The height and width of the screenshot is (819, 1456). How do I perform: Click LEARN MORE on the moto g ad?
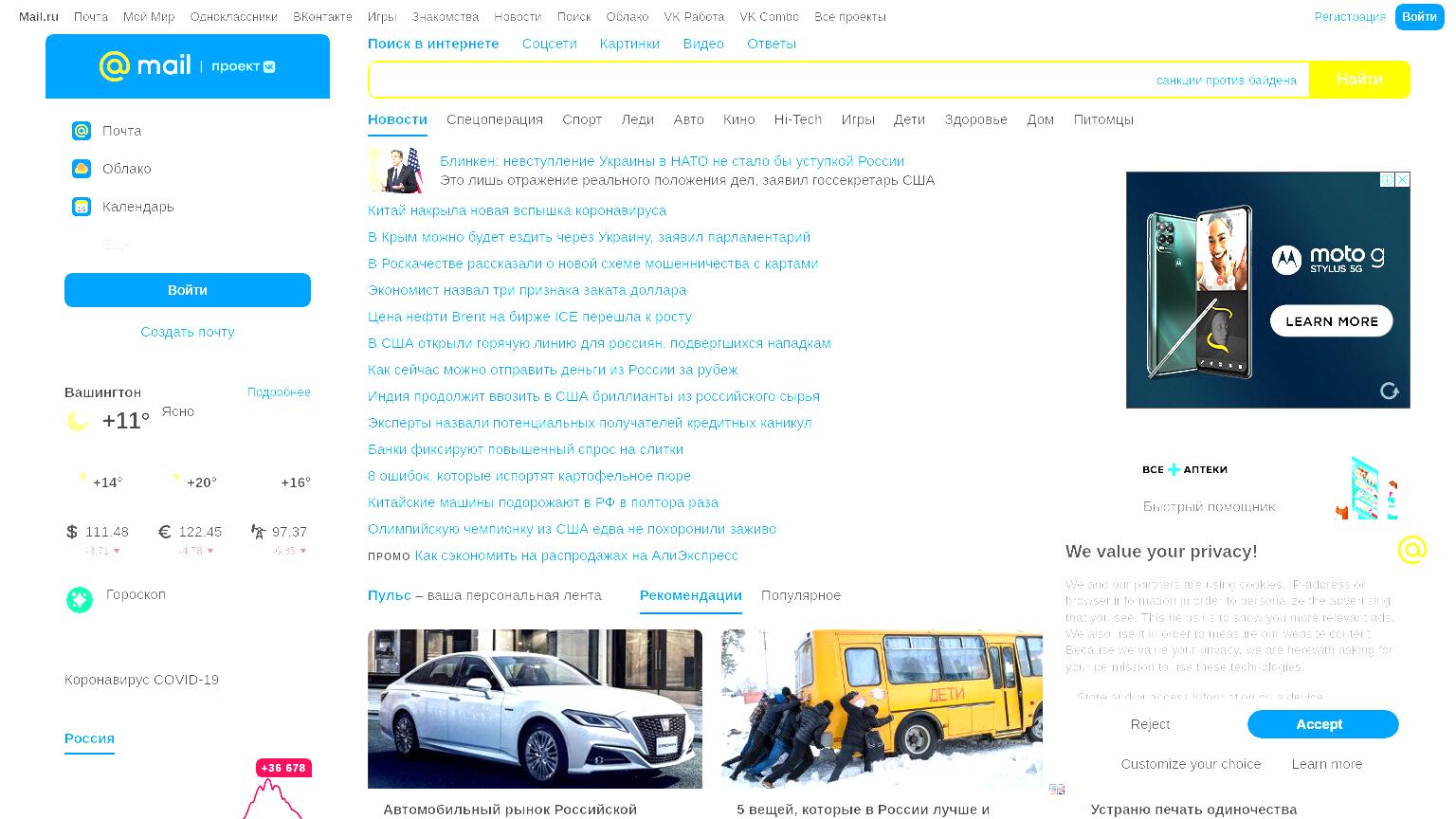(x=1331, y=321)
